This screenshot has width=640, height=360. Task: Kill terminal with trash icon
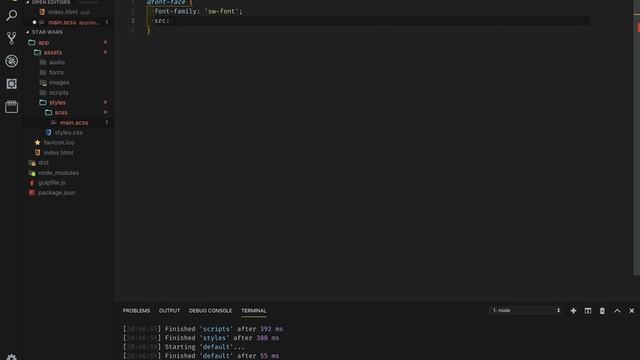click(602, 311)
